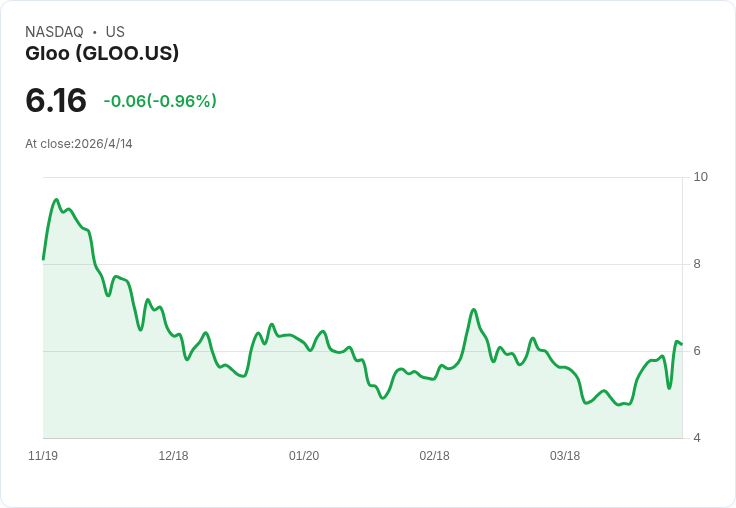Click the 8 label on the price axis

[697, 264]
